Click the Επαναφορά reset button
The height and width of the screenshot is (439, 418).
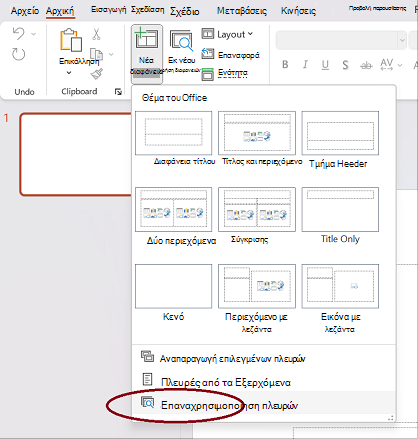tap(230, 55)
